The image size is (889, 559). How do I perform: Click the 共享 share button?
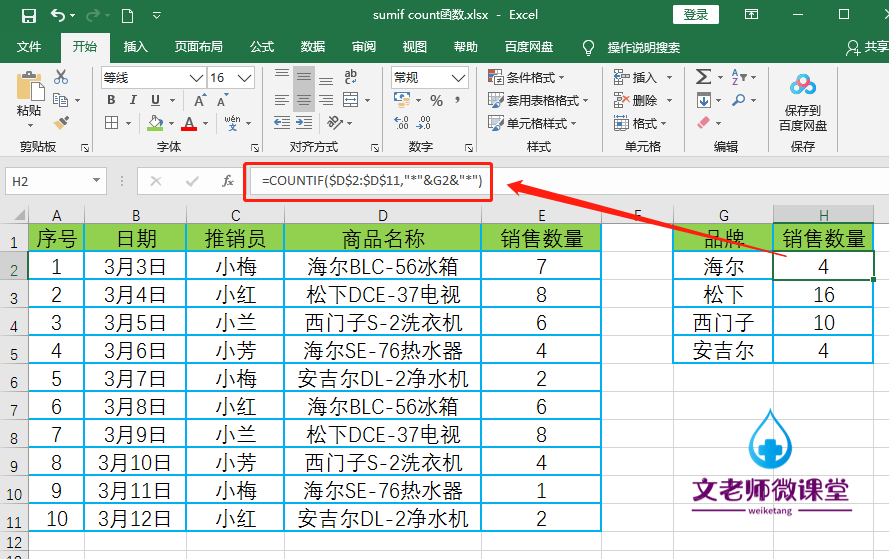coord(867,48)
